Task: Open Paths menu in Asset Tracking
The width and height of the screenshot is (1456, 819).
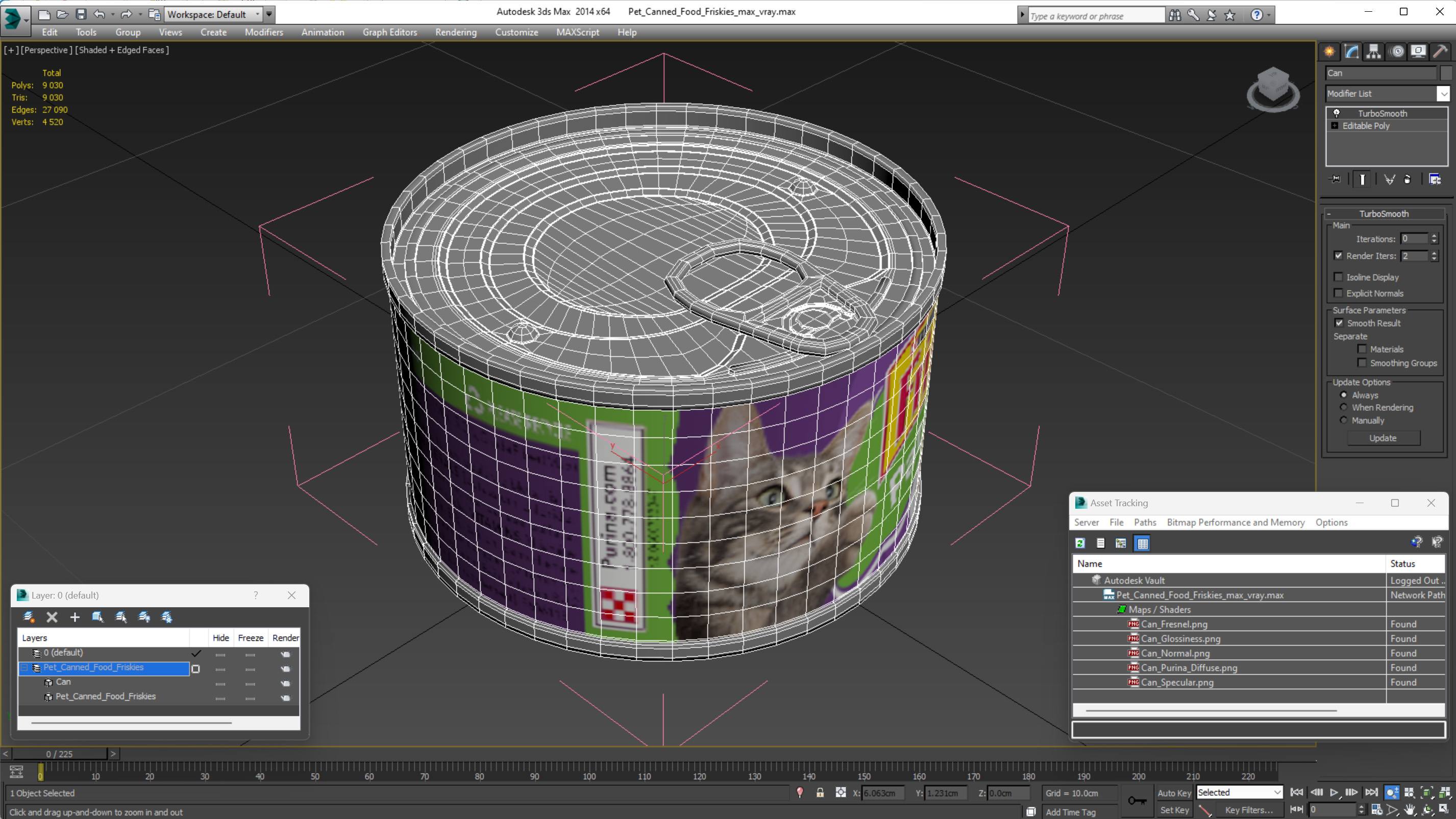Action: point(1145,522)
